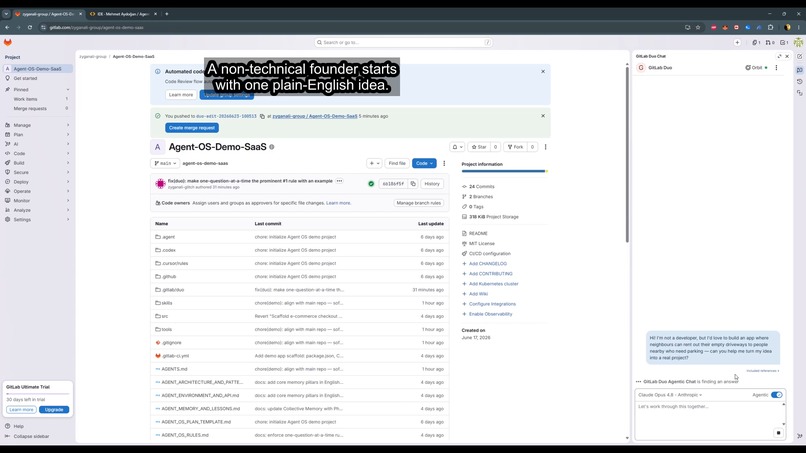The width and height of the screenshot is (806, 453).
Task: Start new chat icon in Duo side rail
Action: tap(800, 57)
